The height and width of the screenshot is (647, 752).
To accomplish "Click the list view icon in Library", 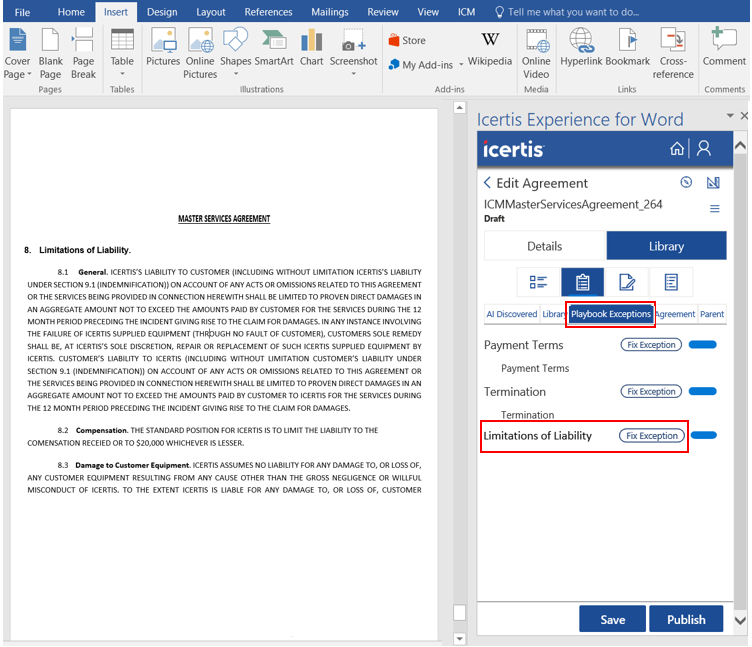I will tap(538, 283).
